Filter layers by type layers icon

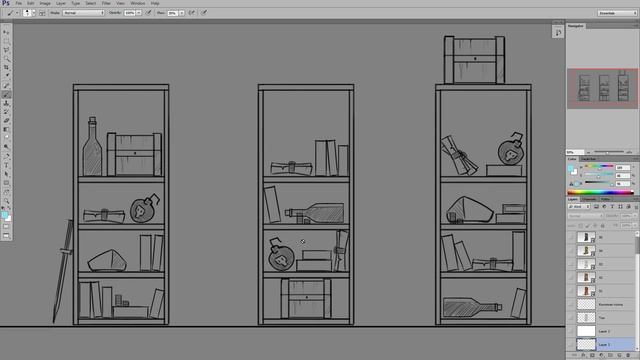[x=612, y=207]
